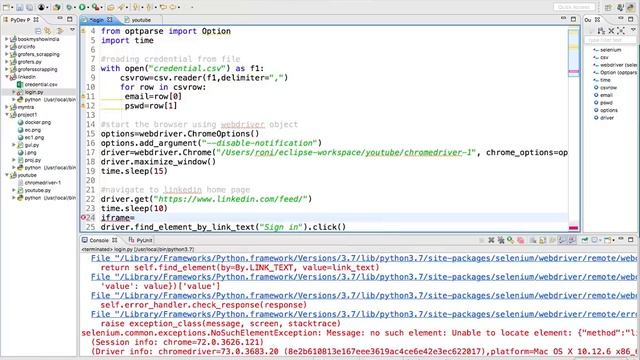Toggle Scroll Lock in the Console toolbar
Viewport: 640px width, 360px height.
(542, 240)
